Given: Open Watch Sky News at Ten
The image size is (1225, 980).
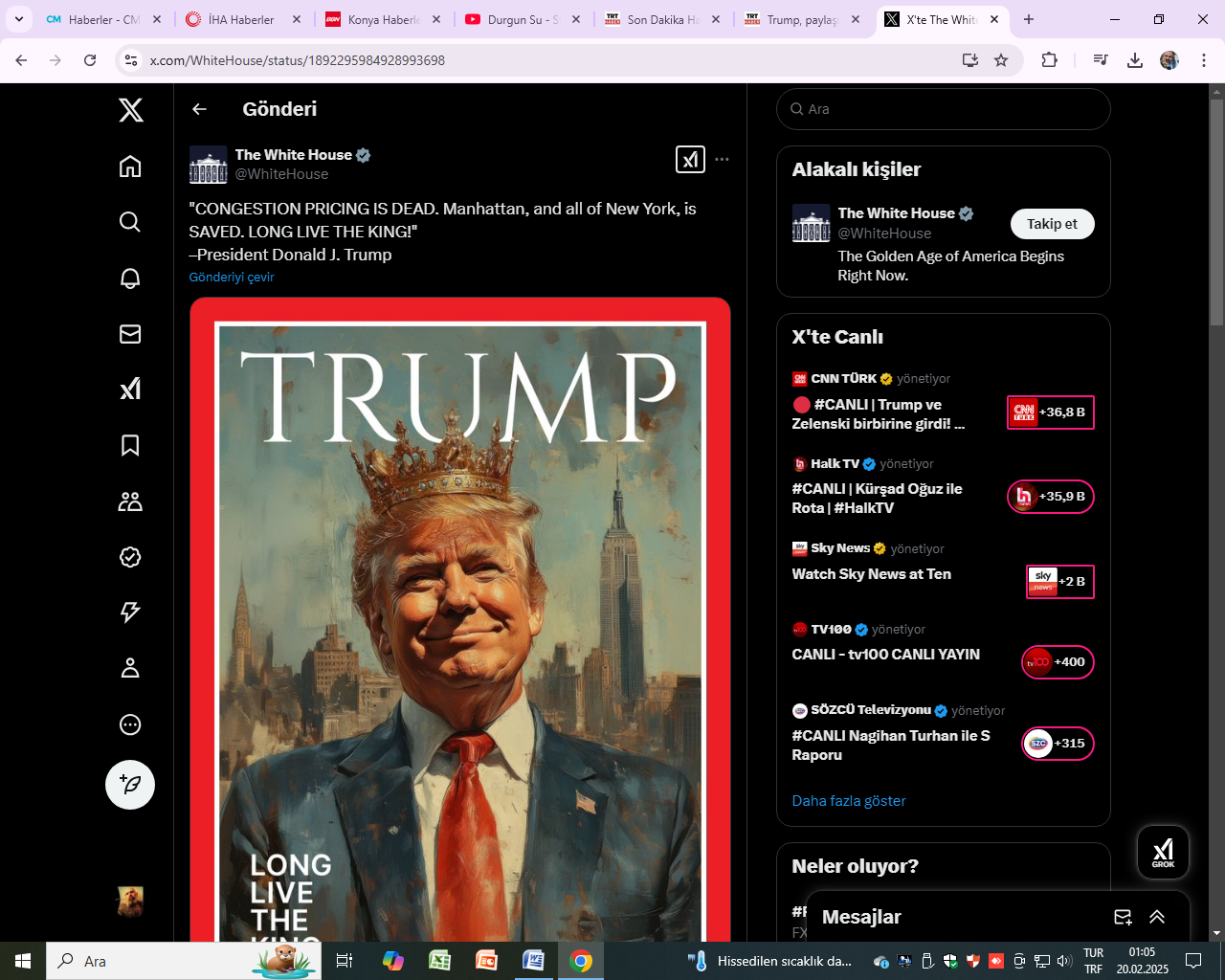Looking at the screenshot, I should click(944, 571).
